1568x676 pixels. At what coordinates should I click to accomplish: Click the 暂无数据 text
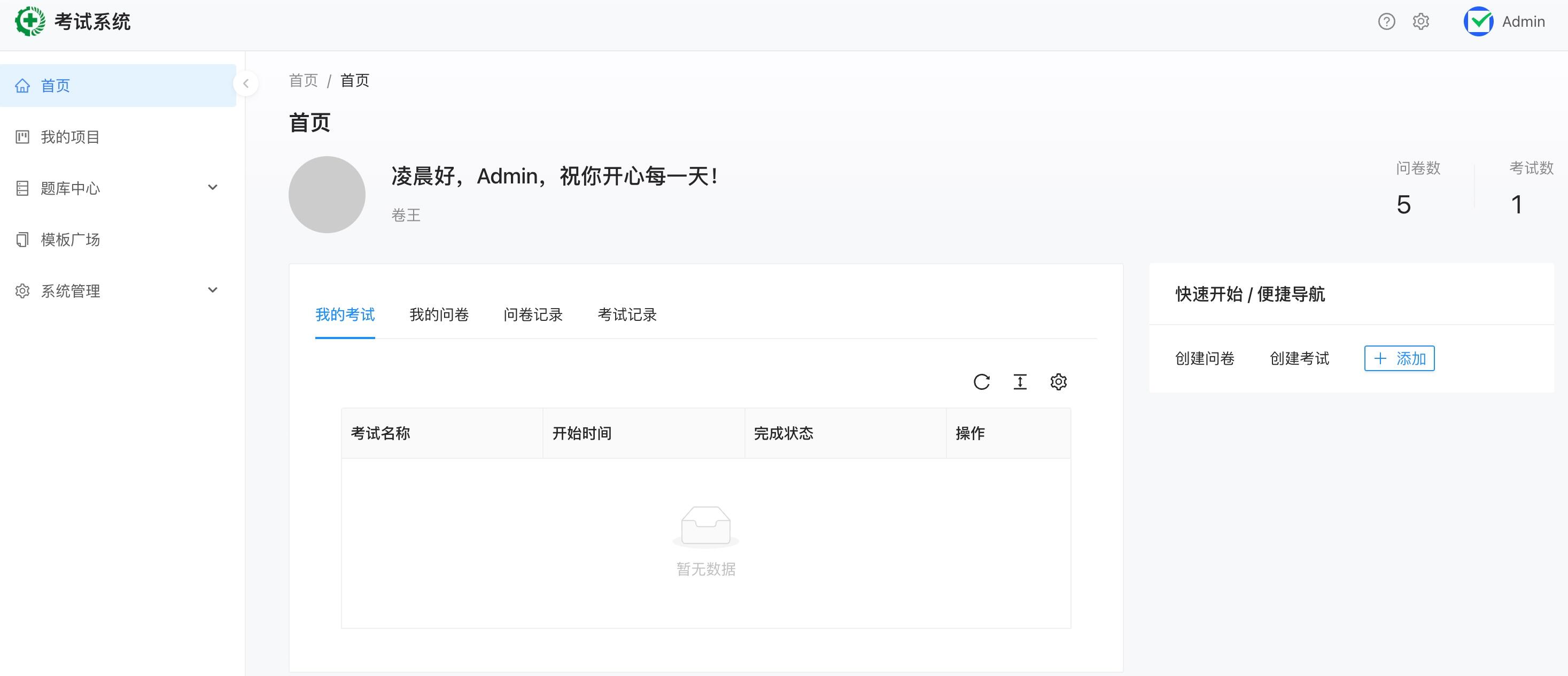point(706,570)
